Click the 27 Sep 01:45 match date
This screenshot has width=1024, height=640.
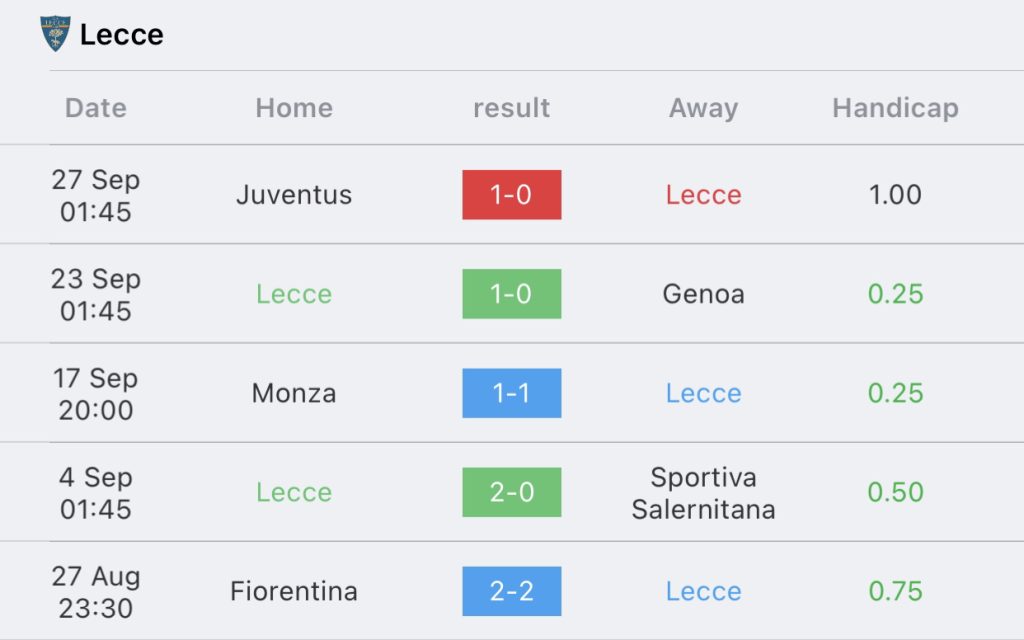[95, 195]
